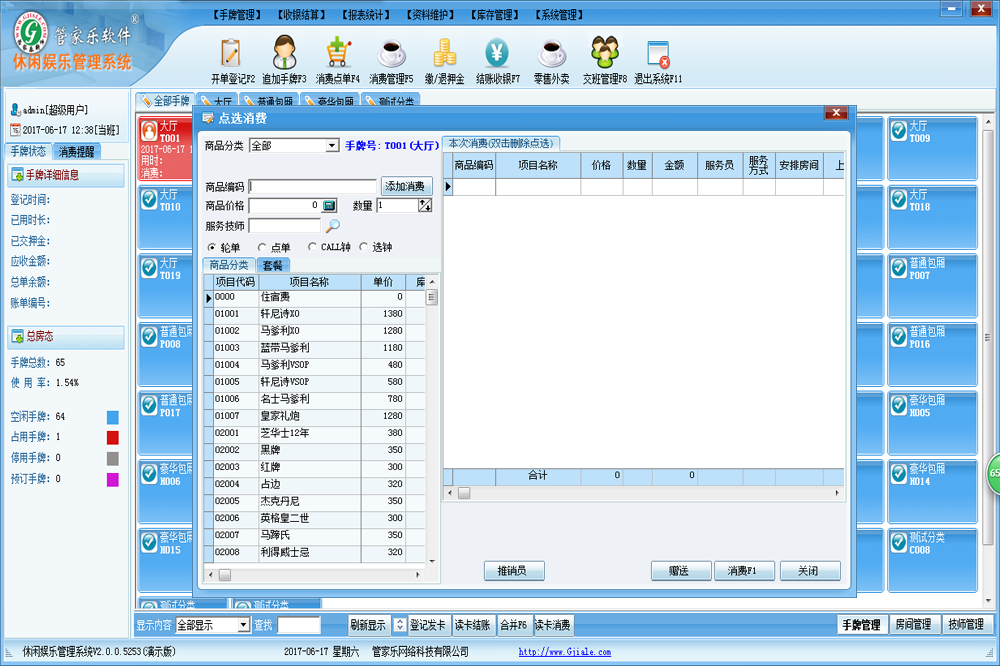Screen dimensions: 1000x666
Task: Select the 点单 radio button
Action: [x=262, y=247]
